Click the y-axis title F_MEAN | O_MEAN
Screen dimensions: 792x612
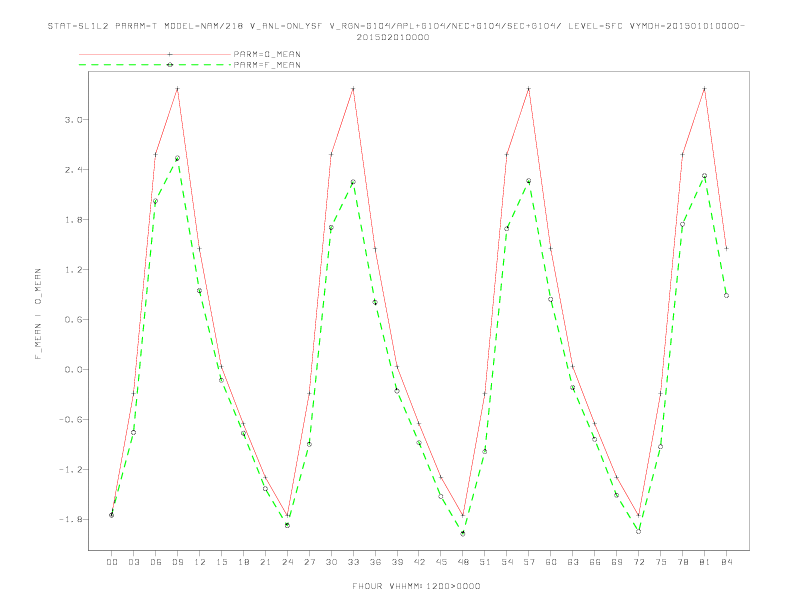[x=38, y=314]
